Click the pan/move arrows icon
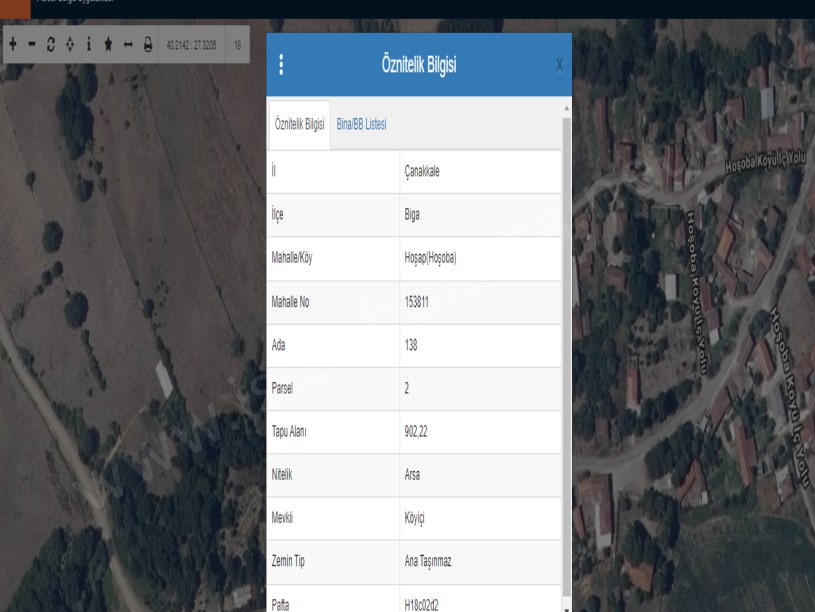Image resolution: width=815 pixels, height=612 pixels. [x=69, y=46]
